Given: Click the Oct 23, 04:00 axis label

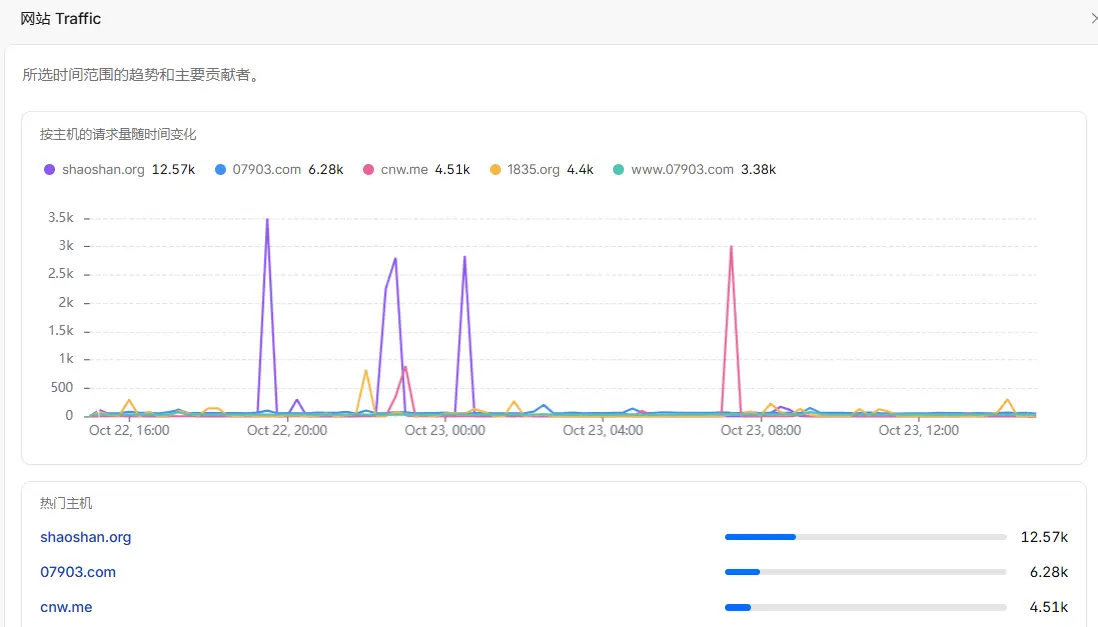Looking at the screenshot, I should click(603, 430).
